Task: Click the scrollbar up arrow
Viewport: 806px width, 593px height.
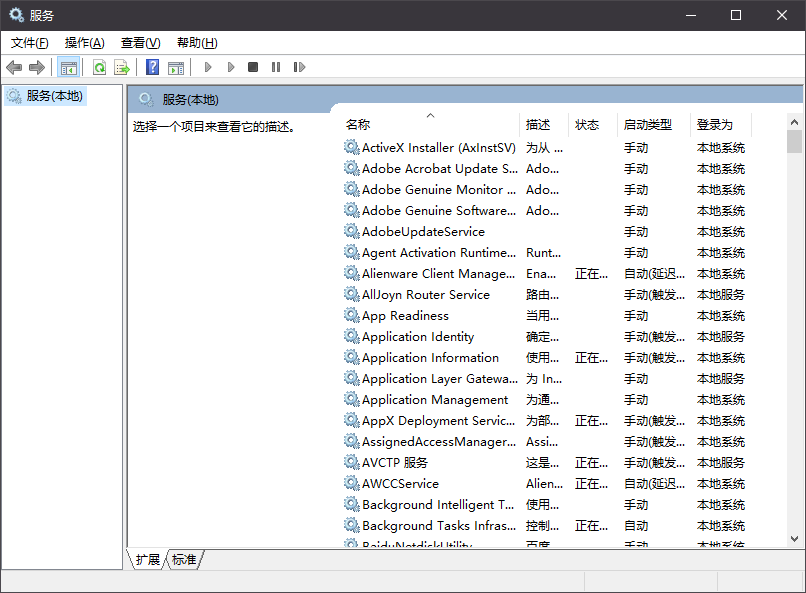Action: pos(794,122)
